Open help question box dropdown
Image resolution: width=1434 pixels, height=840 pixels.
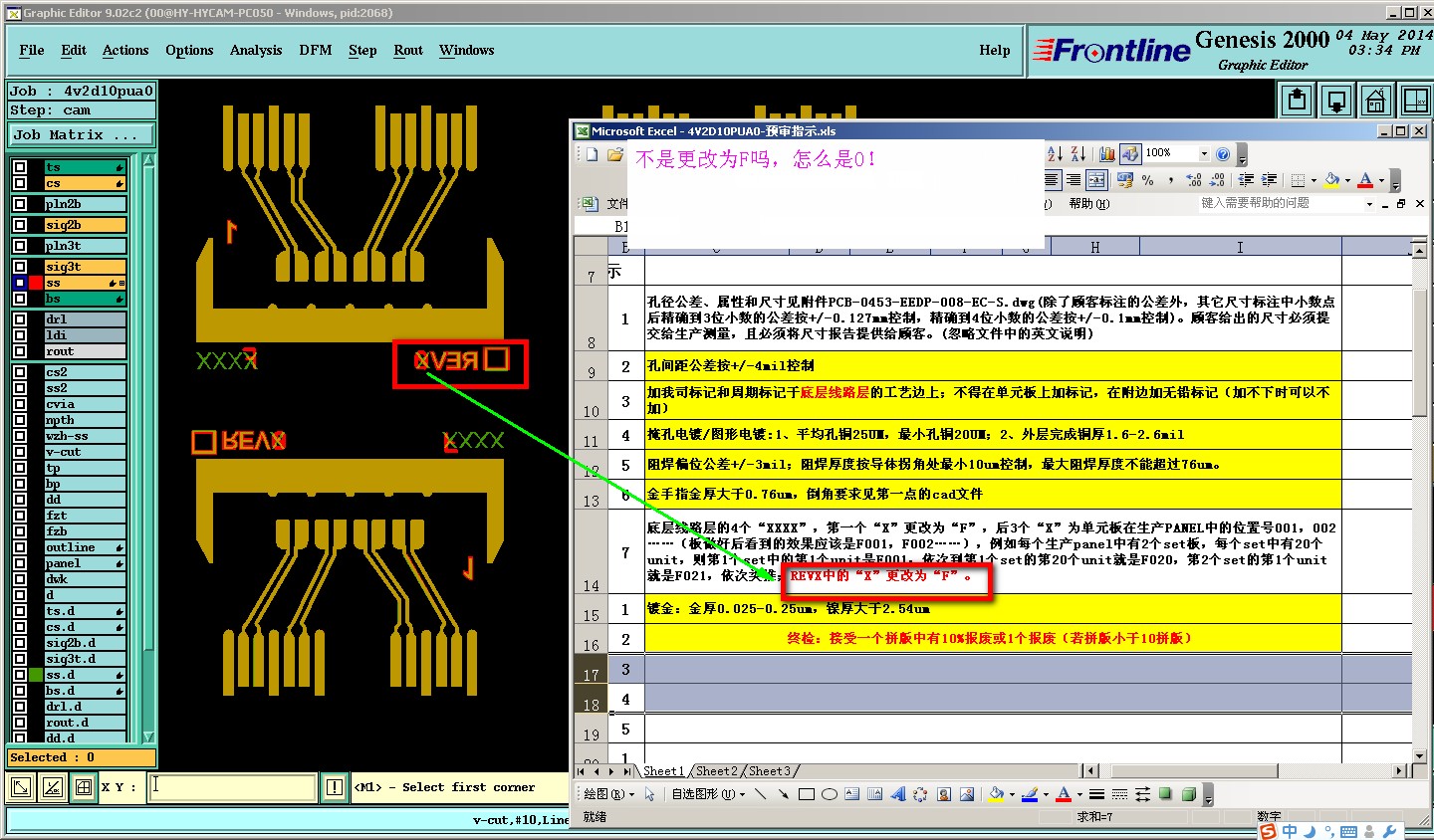tap(1369, 203)
